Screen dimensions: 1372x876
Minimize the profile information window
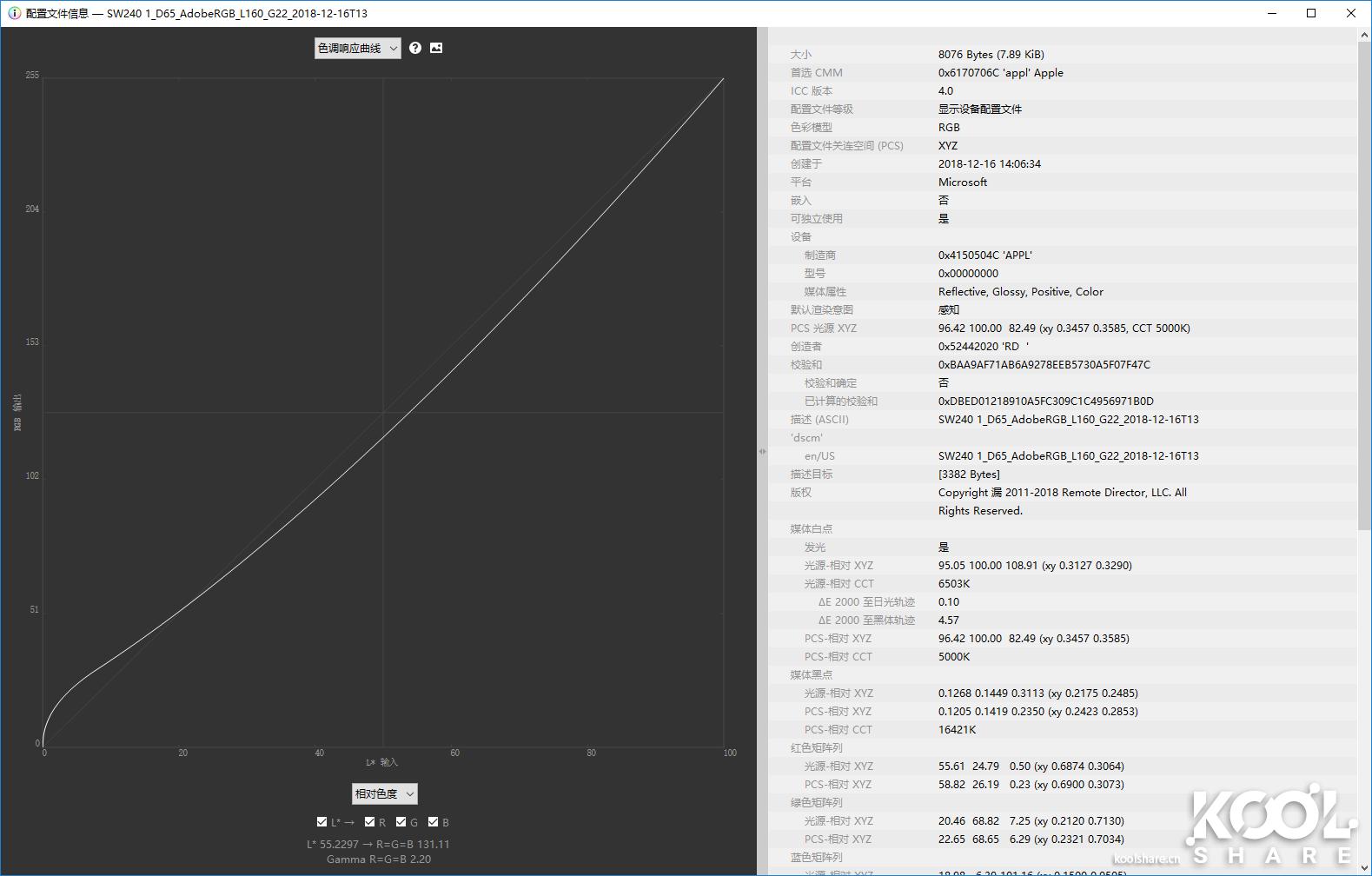pyautogui.click(x=1272, y=13)
